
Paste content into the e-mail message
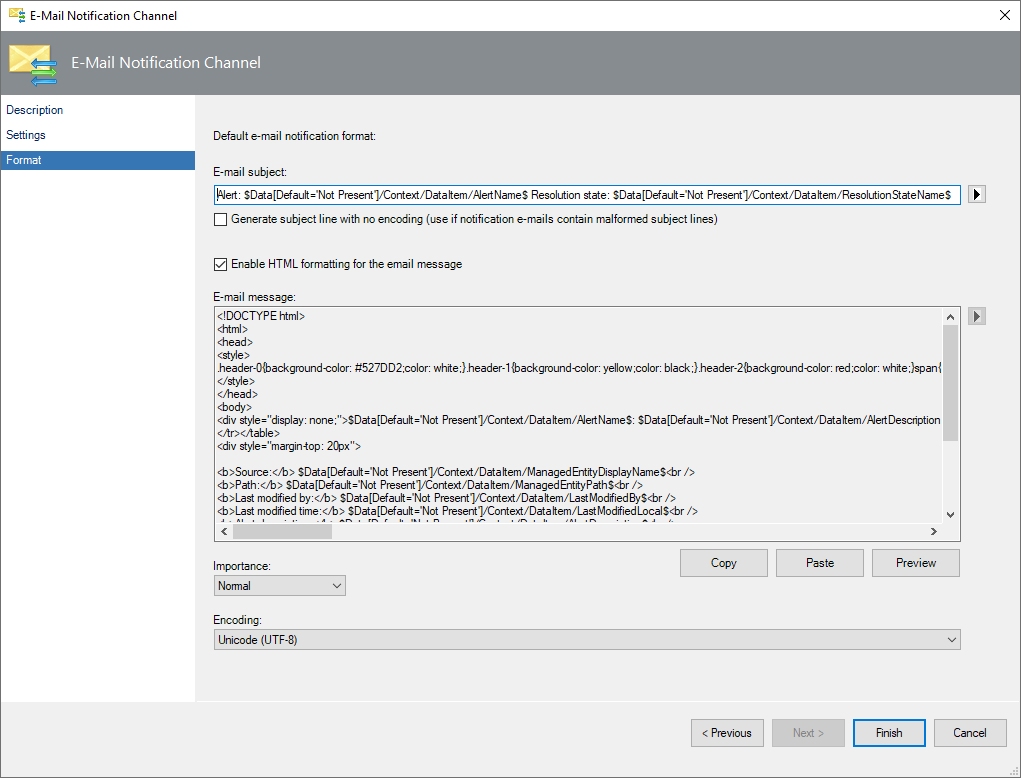point(819,562)
